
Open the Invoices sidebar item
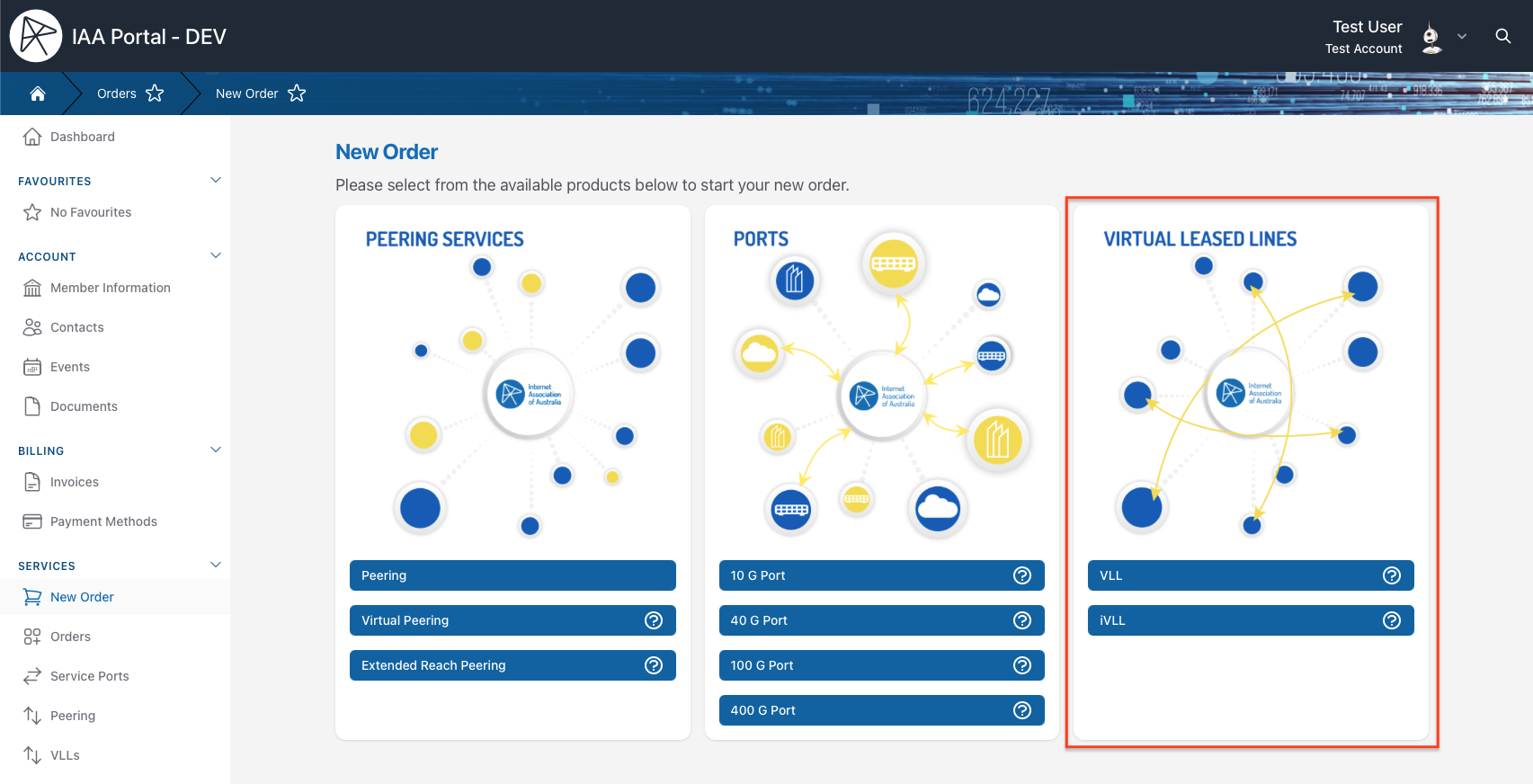(x=74, y=482)
